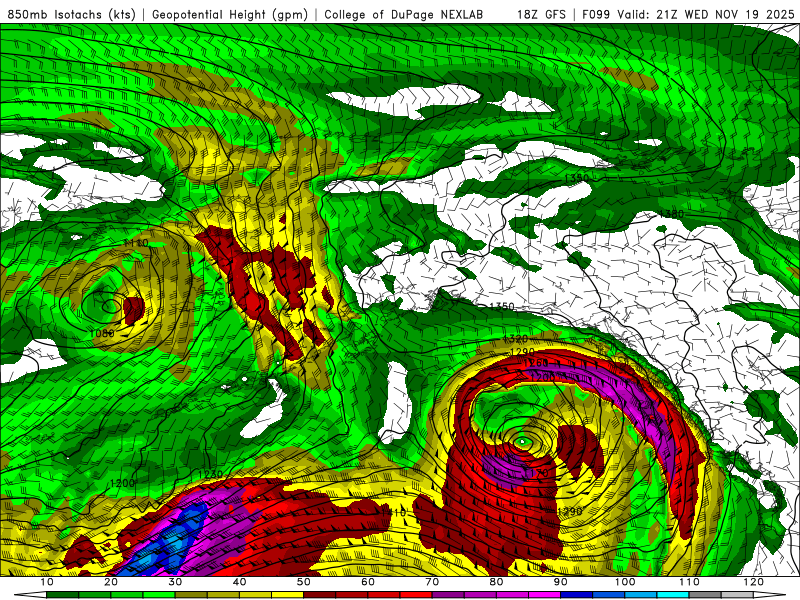Click the 20 knot legend tick label

click(111, 582)
